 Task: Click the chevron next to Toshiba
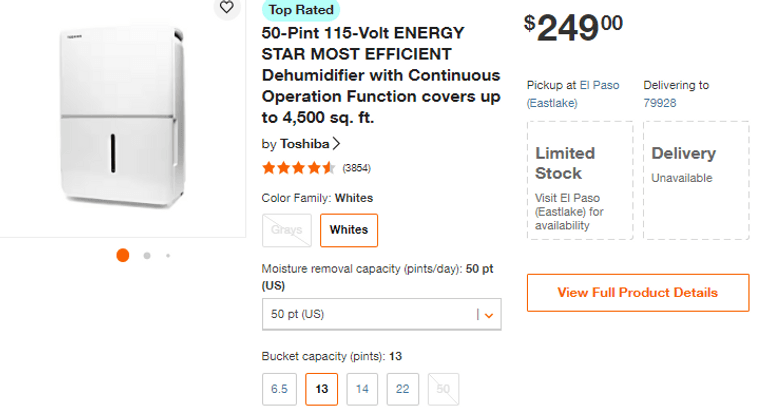[x=337, y=144]
